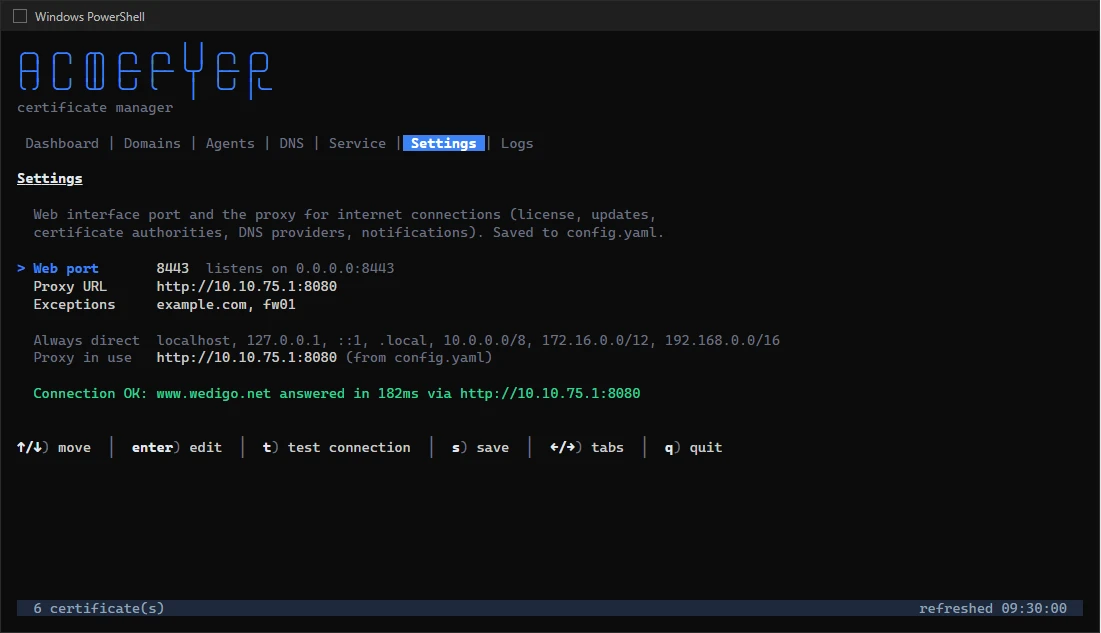Click the q) quit shortcut
This screenshot has height=633, width=1101.
pos(693,448)
